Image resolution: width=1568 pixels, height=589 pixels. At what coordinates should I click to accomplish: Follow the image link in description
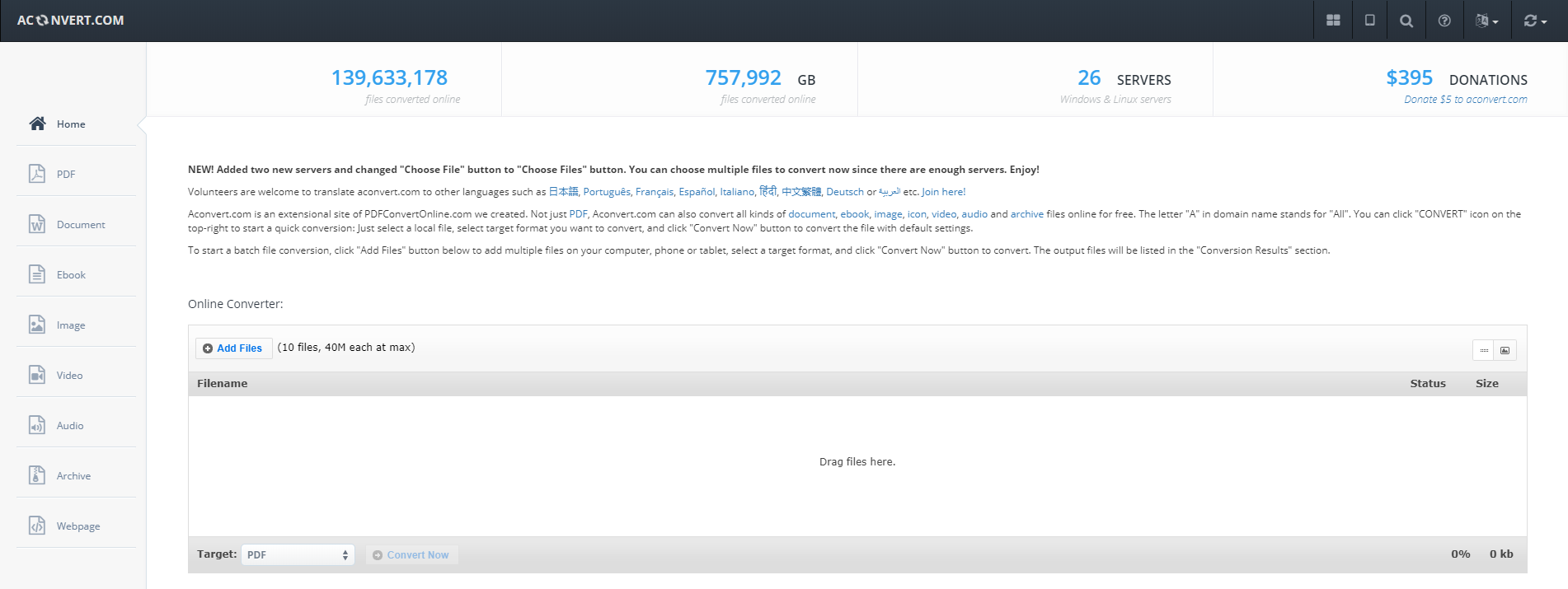tap(888, 214)
